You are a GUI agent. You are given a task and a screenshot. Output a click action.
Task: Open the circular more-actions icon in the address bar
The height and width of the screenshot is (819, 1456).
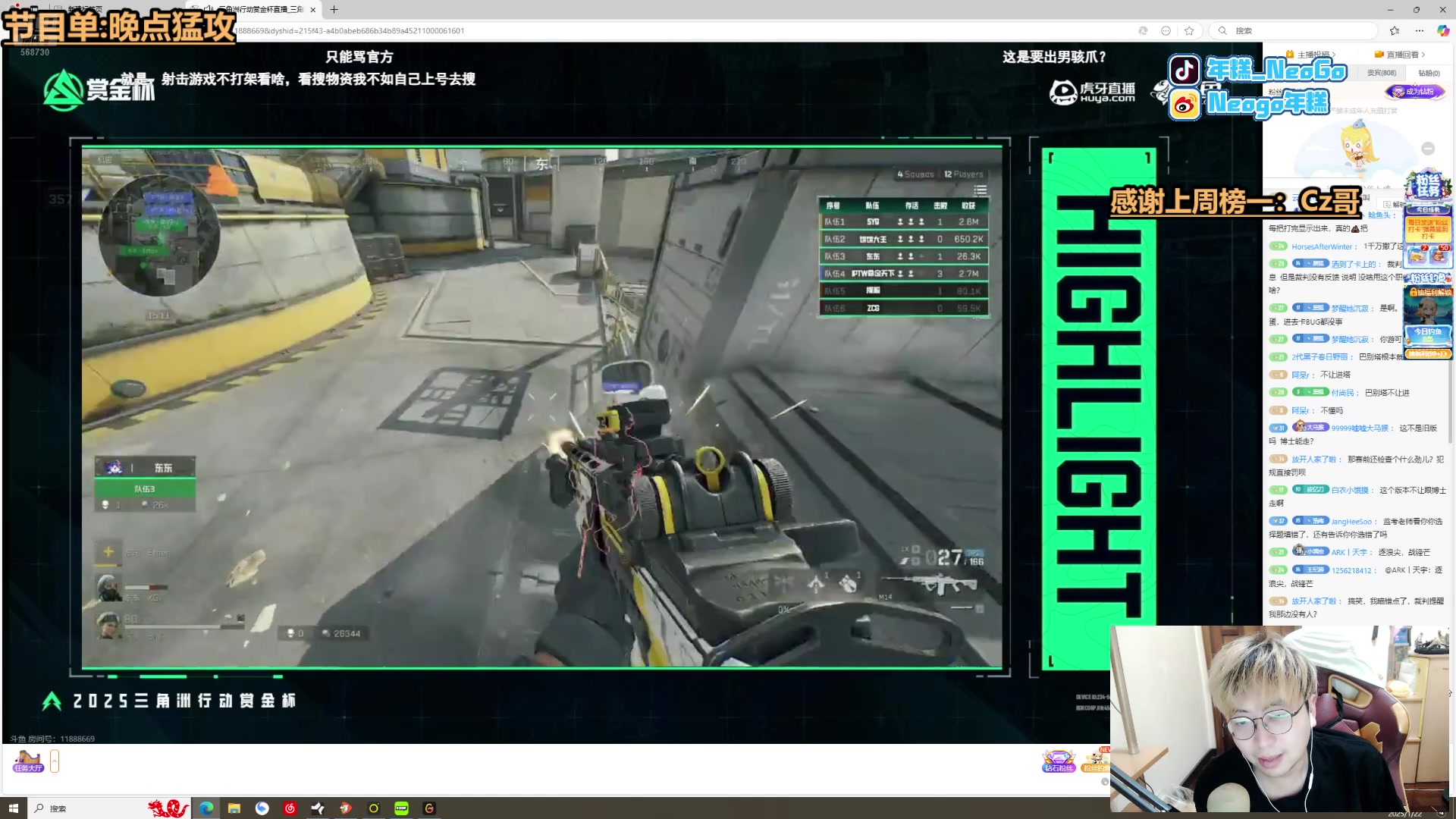pos(1166,31)
